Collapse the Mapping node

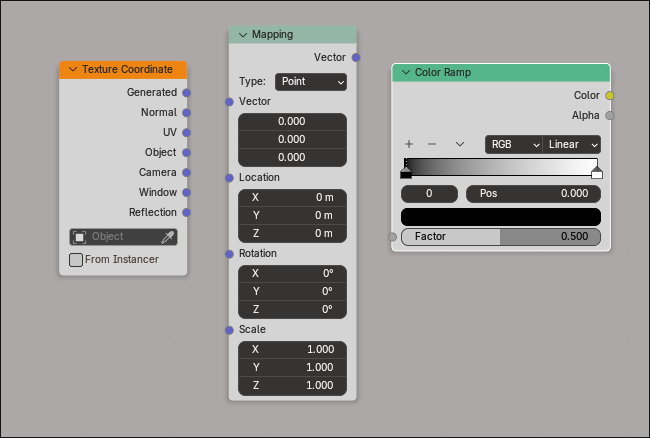coord(243,35)
